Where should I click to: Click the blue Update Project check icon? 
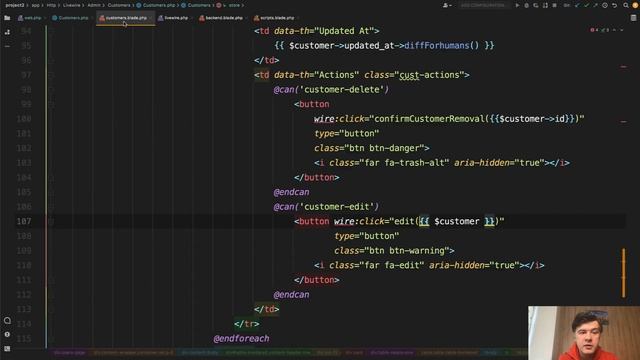577,5
